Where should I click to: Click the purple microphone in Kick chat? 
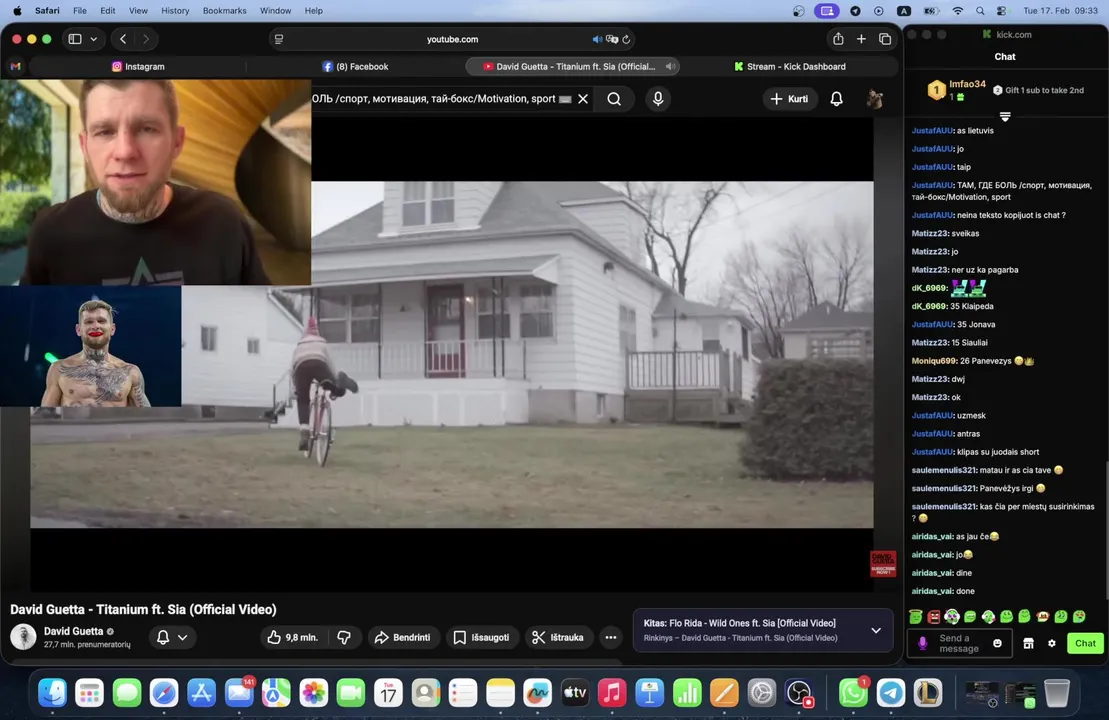[922, 643]
